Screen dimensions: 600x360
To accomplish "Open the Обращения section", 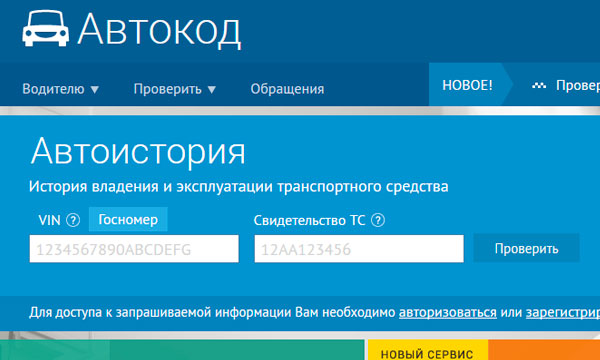I will coord(287,89).
